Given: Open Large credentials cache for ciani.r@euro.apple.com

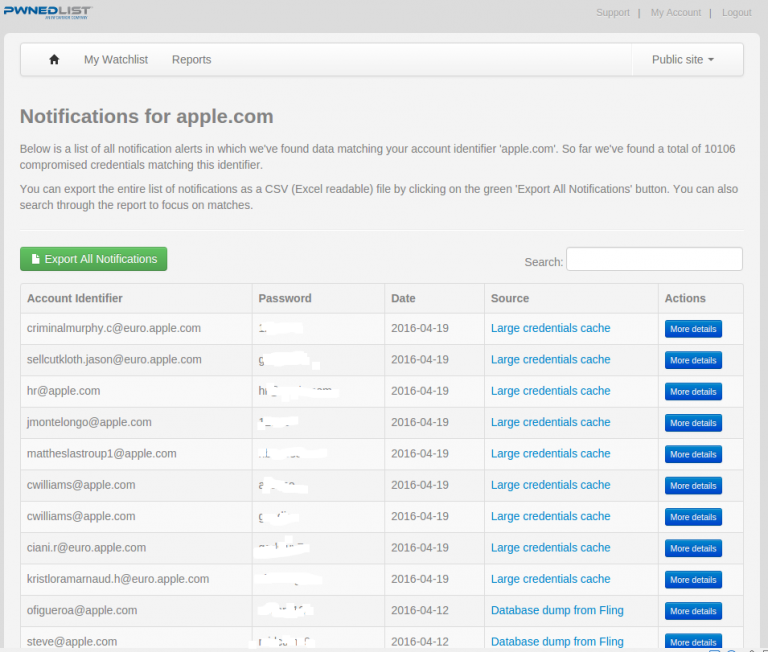Looking at the screenshot, I should pos(550,547).
